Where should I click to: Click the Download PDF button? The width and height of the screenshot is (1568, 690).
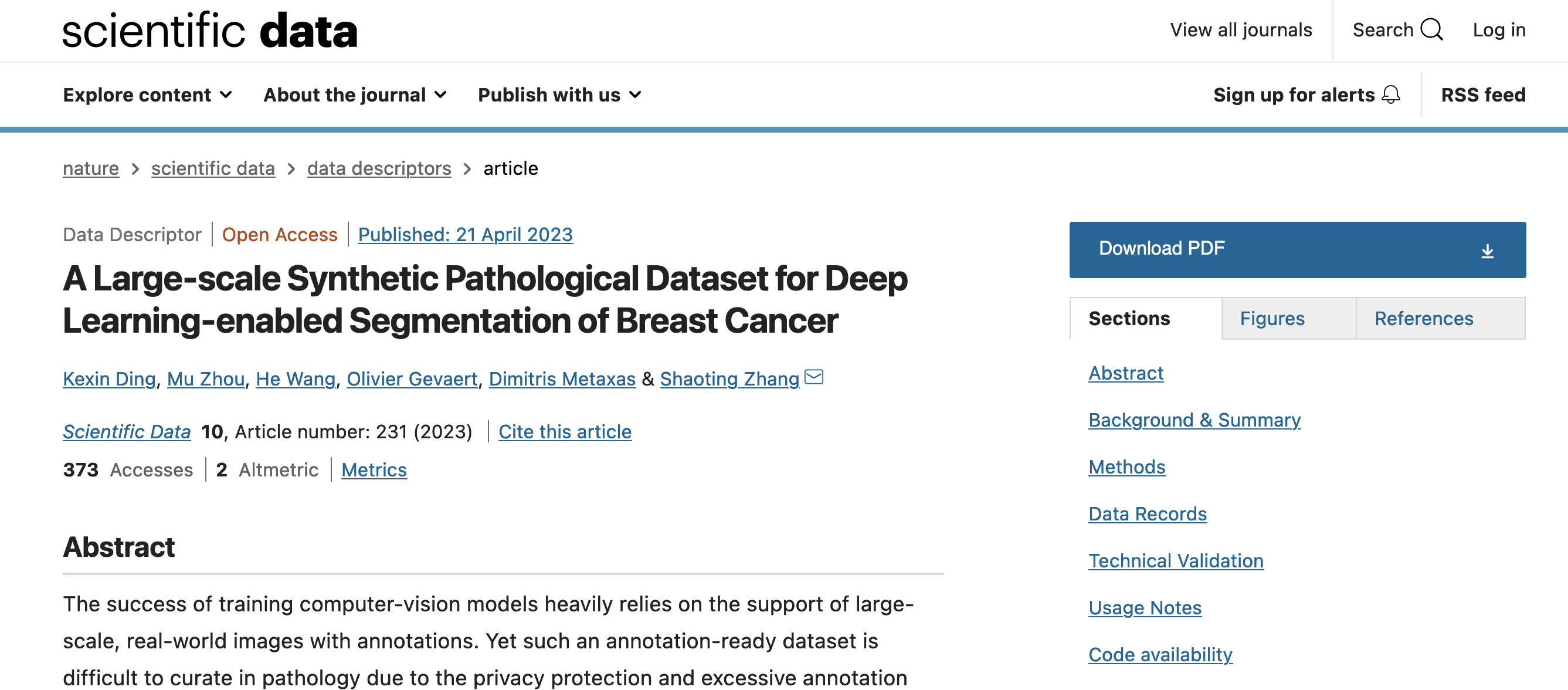(x=1162, y=248)
